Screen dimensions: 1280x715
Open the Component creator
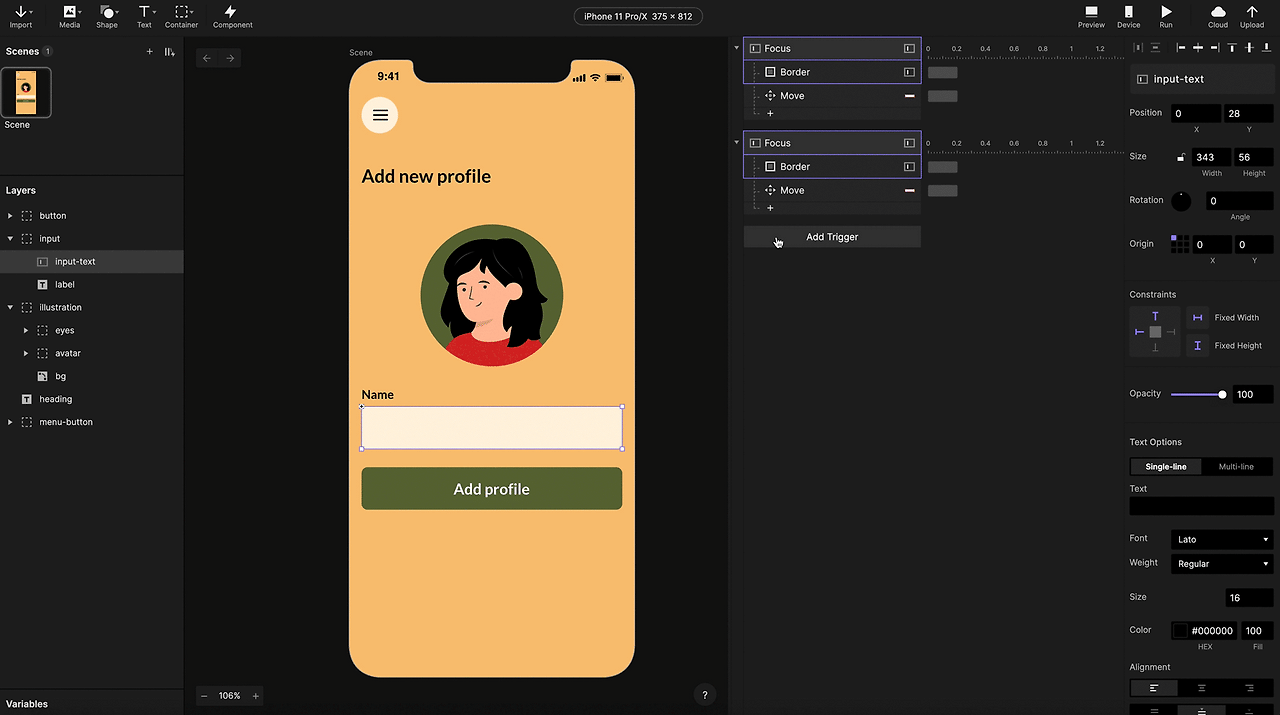[x=232, y=16]
